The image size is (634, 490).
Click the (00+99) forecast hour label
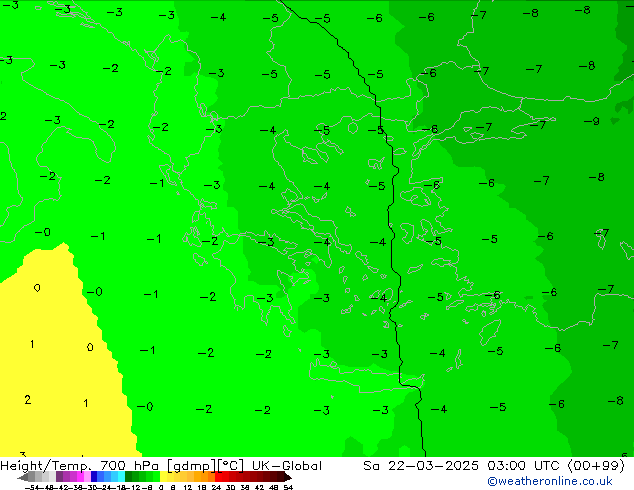(x=596, y=466)
